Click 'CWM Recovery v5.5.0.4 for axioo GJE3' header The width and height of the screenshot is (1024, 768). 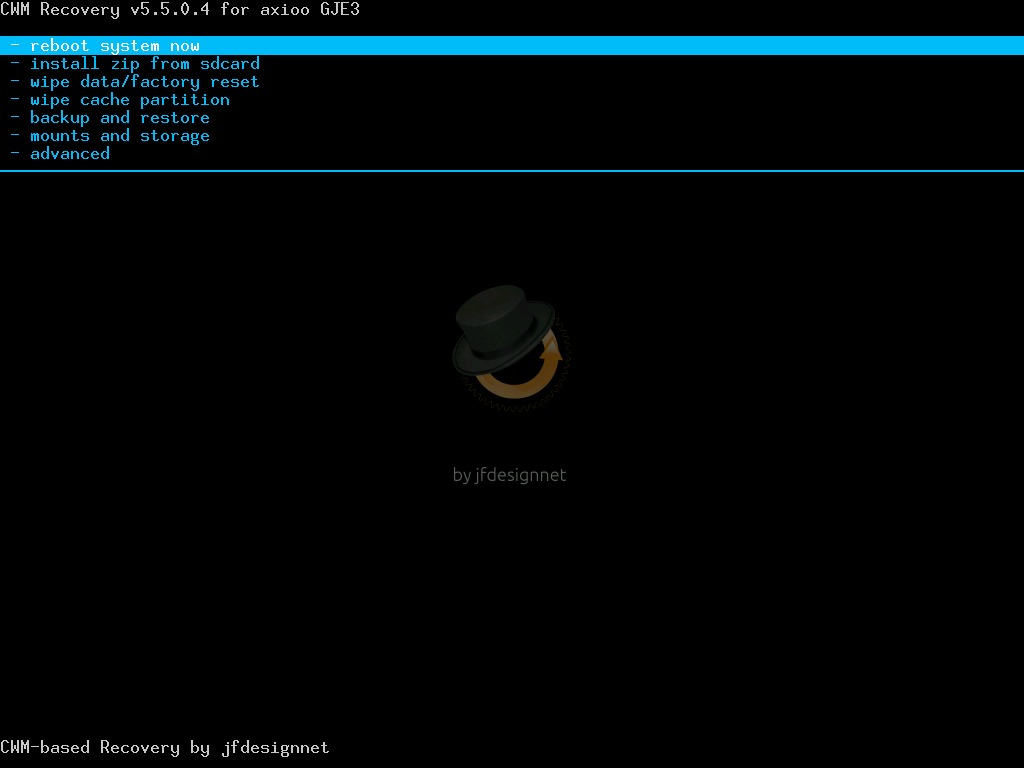180,10
